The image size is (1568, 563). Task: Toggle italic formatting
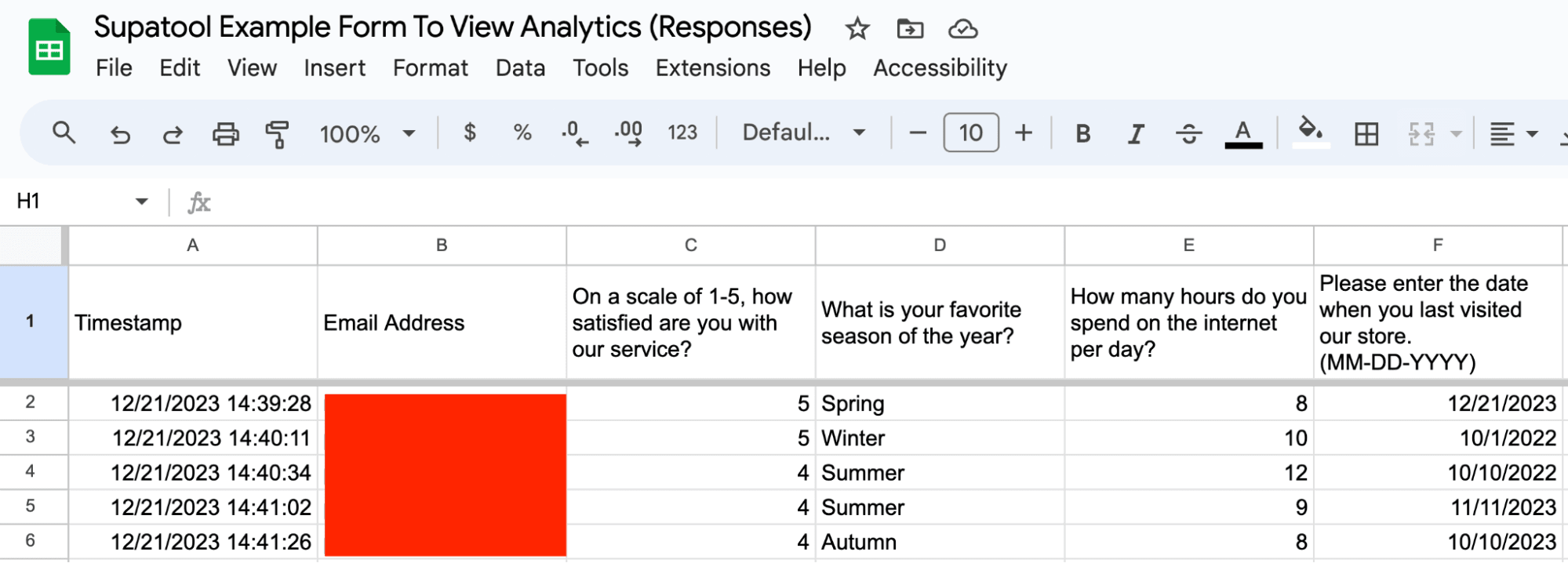pyautogui.click(x=1135, y=133)
